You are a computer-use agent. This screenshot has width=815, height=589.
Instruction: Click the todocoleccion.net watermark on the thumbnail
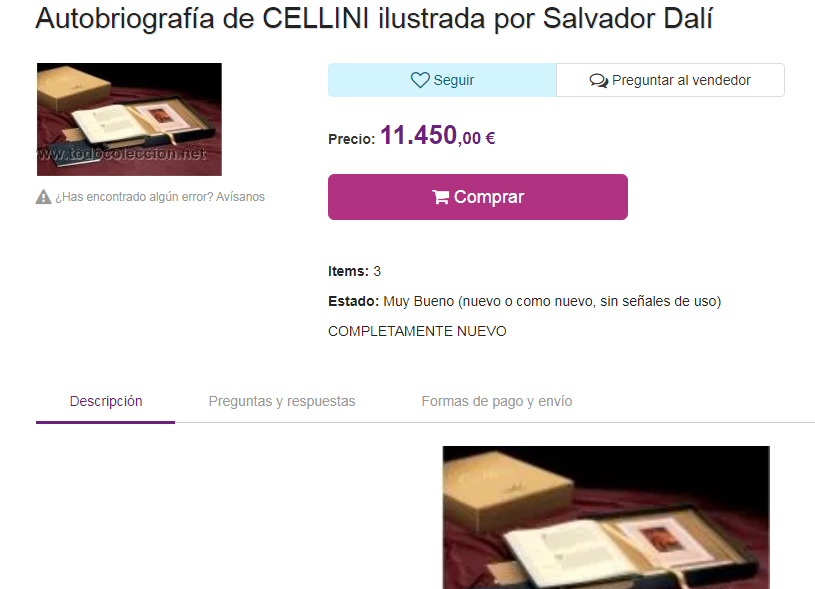coord(122,154)
